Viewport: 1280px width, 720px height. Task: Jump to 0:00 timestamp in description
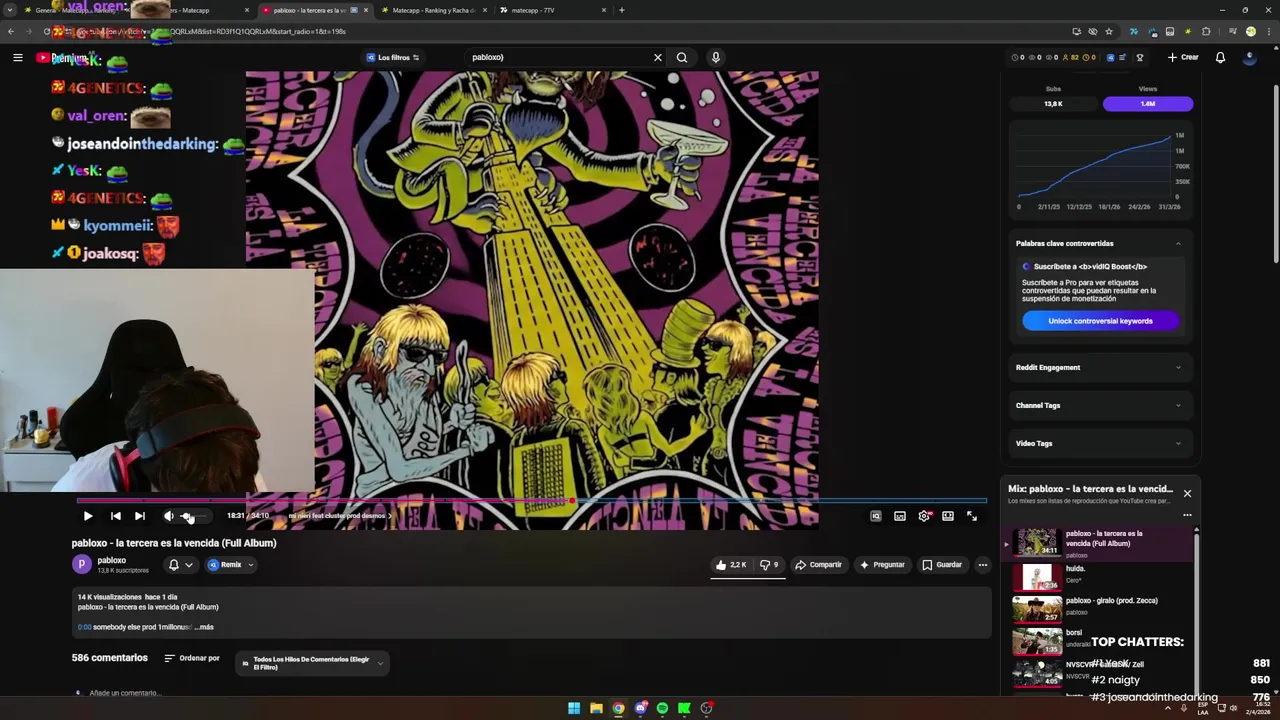point(84,627)
